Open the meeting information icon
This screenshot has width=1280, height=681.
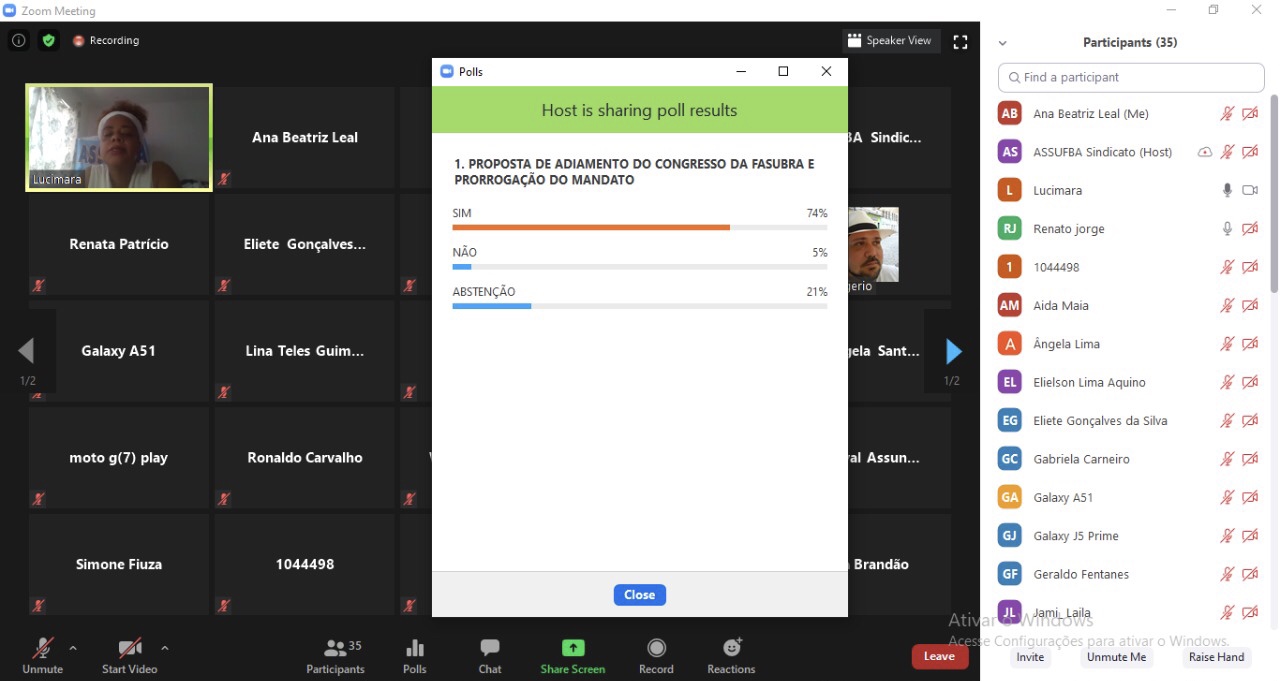[18, 41]
